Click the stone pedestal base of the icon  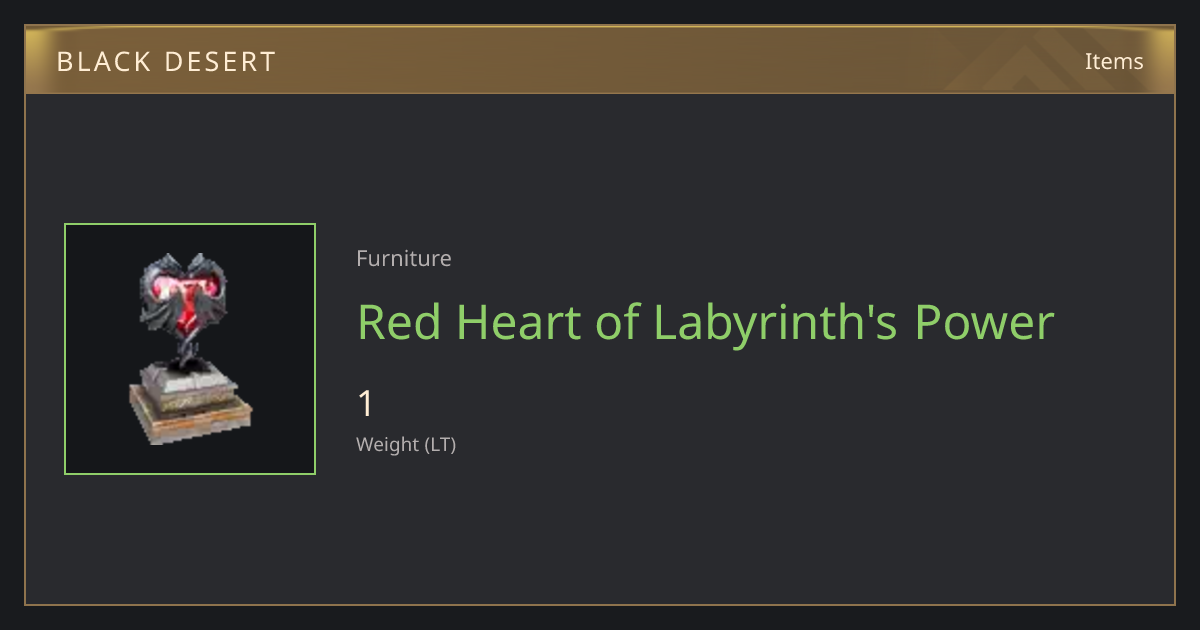click(x=190, y=404)
